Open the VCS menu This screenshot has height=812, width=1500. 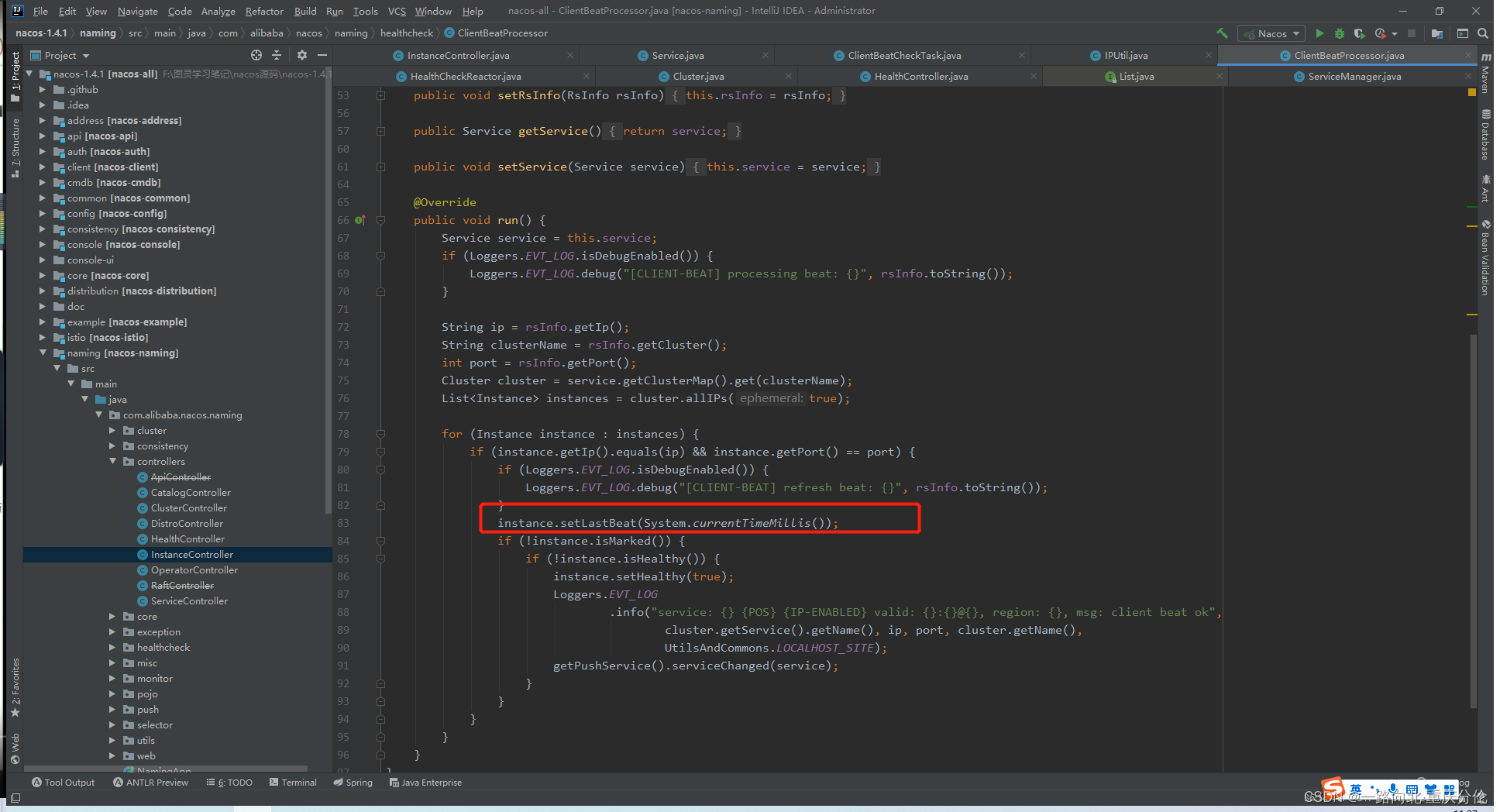click(397, 11)
